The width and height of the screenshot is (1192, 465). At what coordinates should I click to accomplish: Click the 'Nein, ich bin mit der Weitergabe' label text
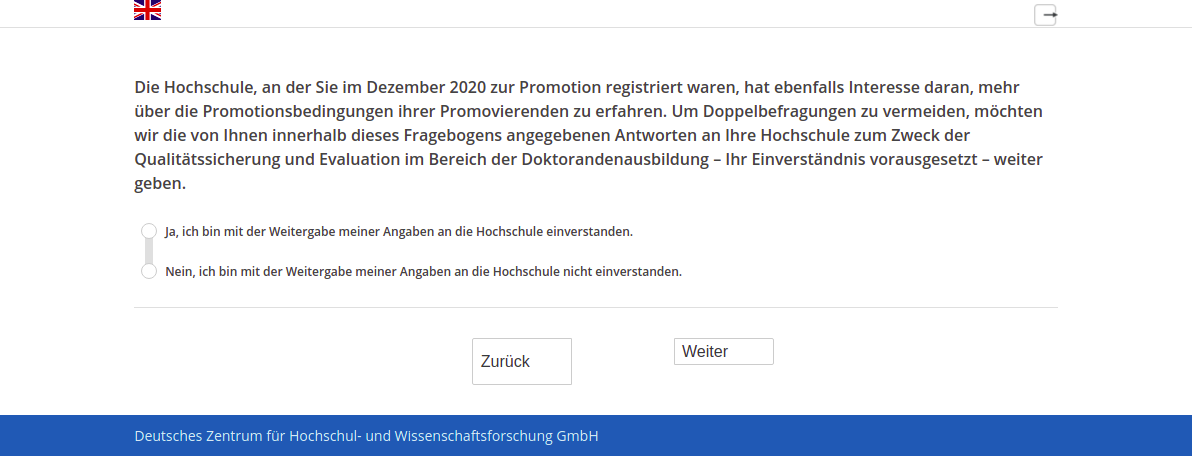pos(423,271)
